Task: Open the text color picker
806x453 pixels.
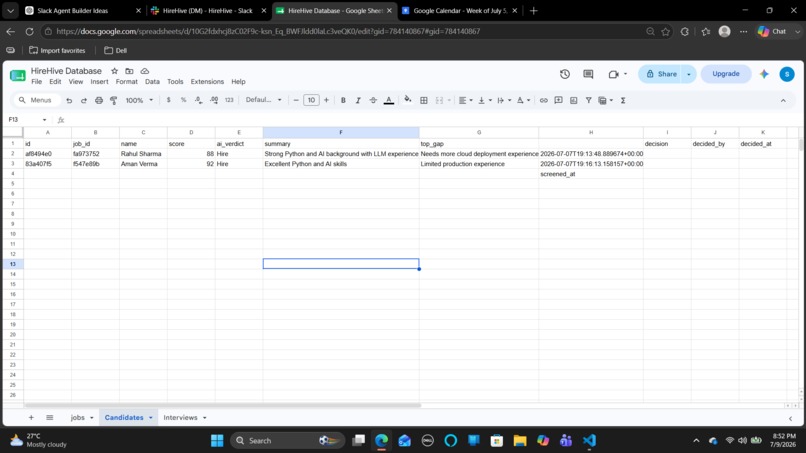Action: click(389, 100)
